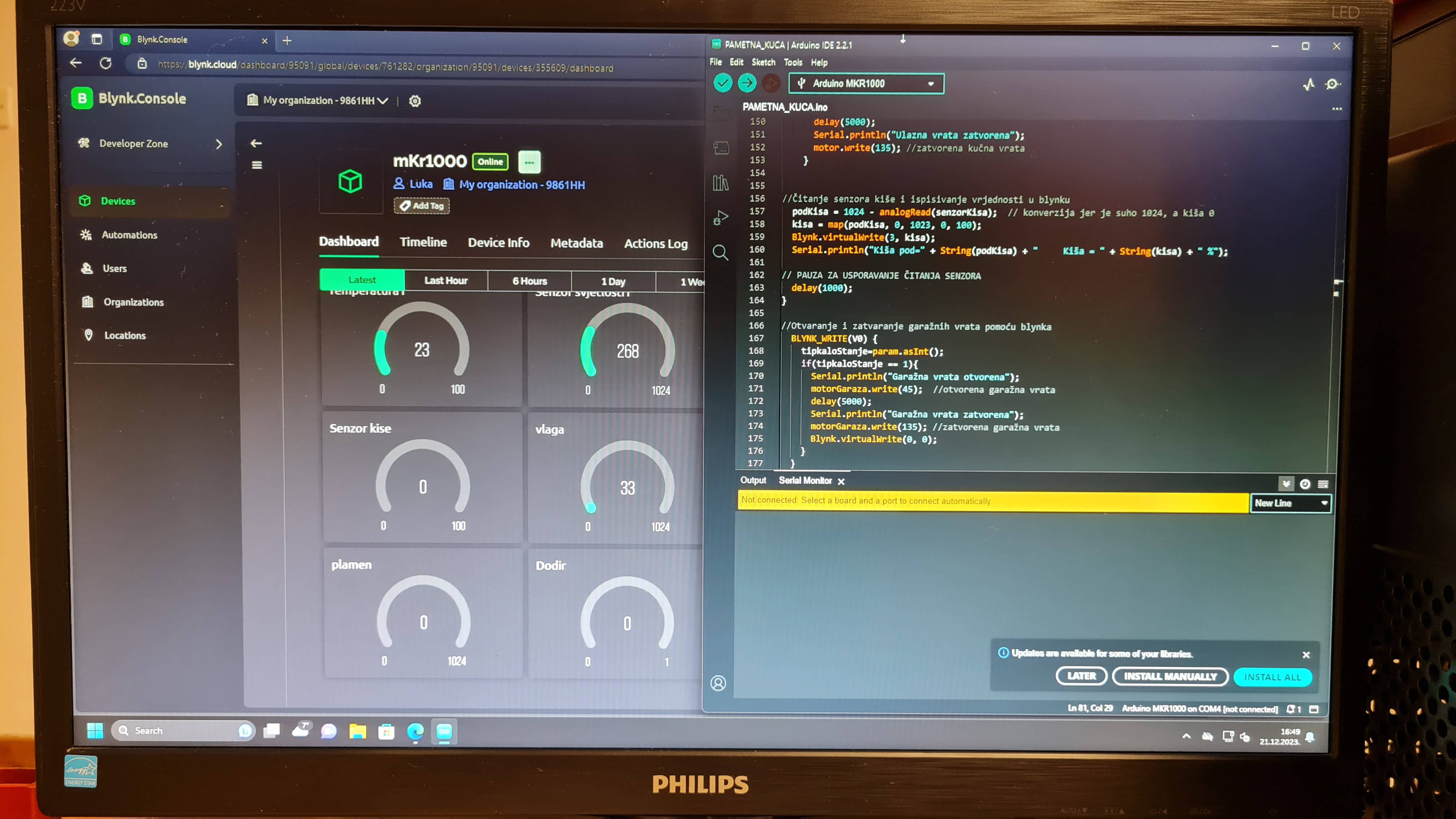The image size is (1456, 819).
Task: Click the green three-dot device actions button
Action: 529,162
